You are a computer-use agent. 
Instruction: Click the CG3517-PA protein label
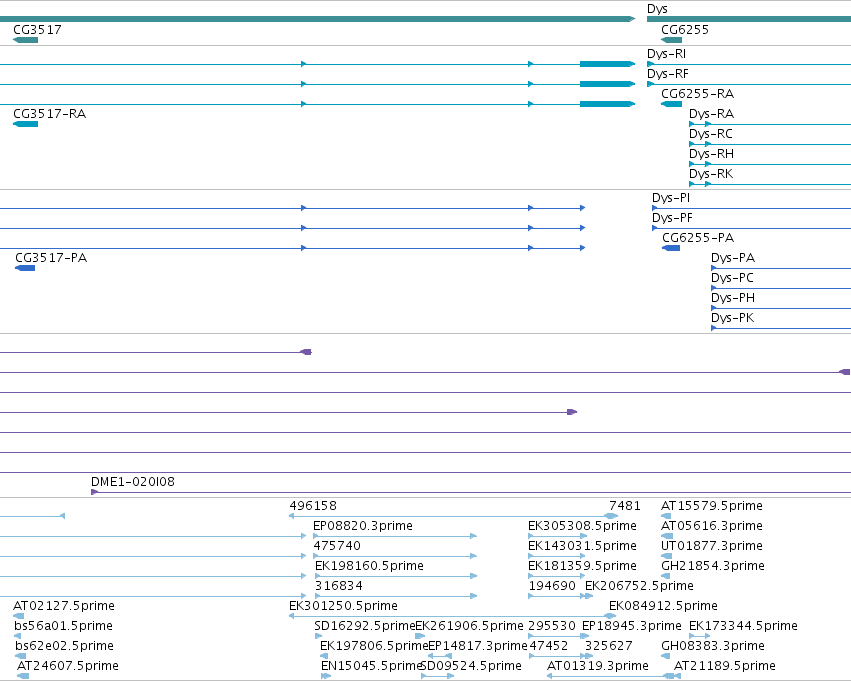click(51, 258)
